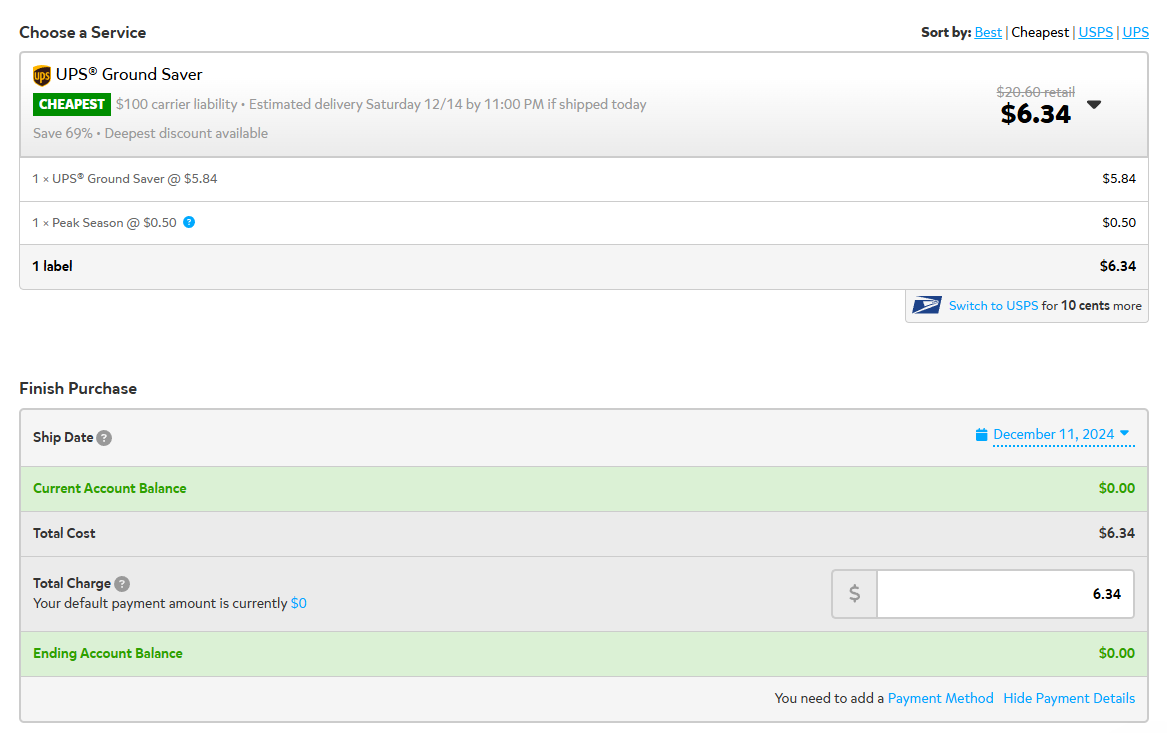The width and height of the screenshot is (1167, 733).
Task: Sort services by UPS
Action: (1135, 32)
